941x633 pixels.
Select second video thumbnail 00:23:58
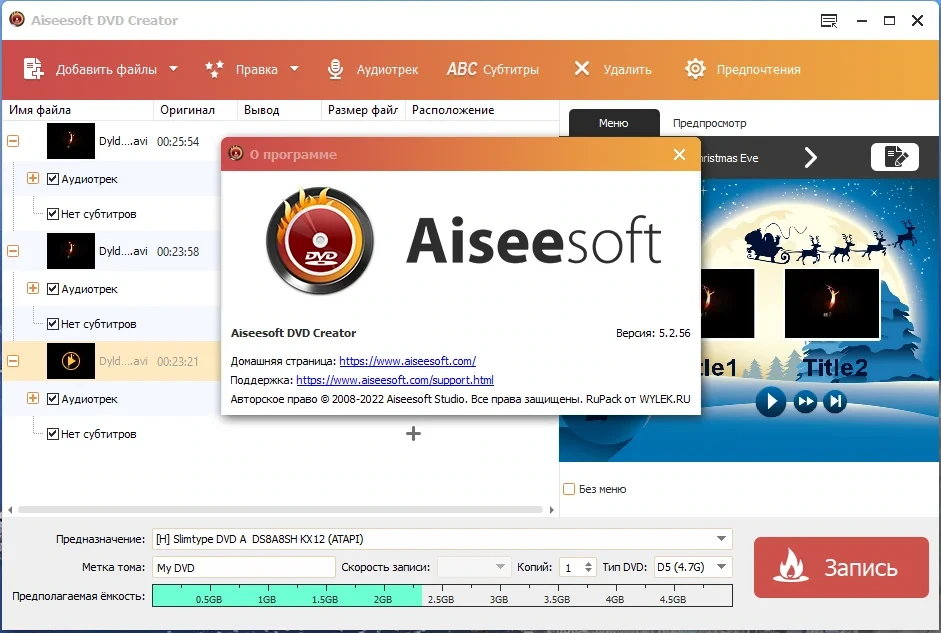(71, 251)
